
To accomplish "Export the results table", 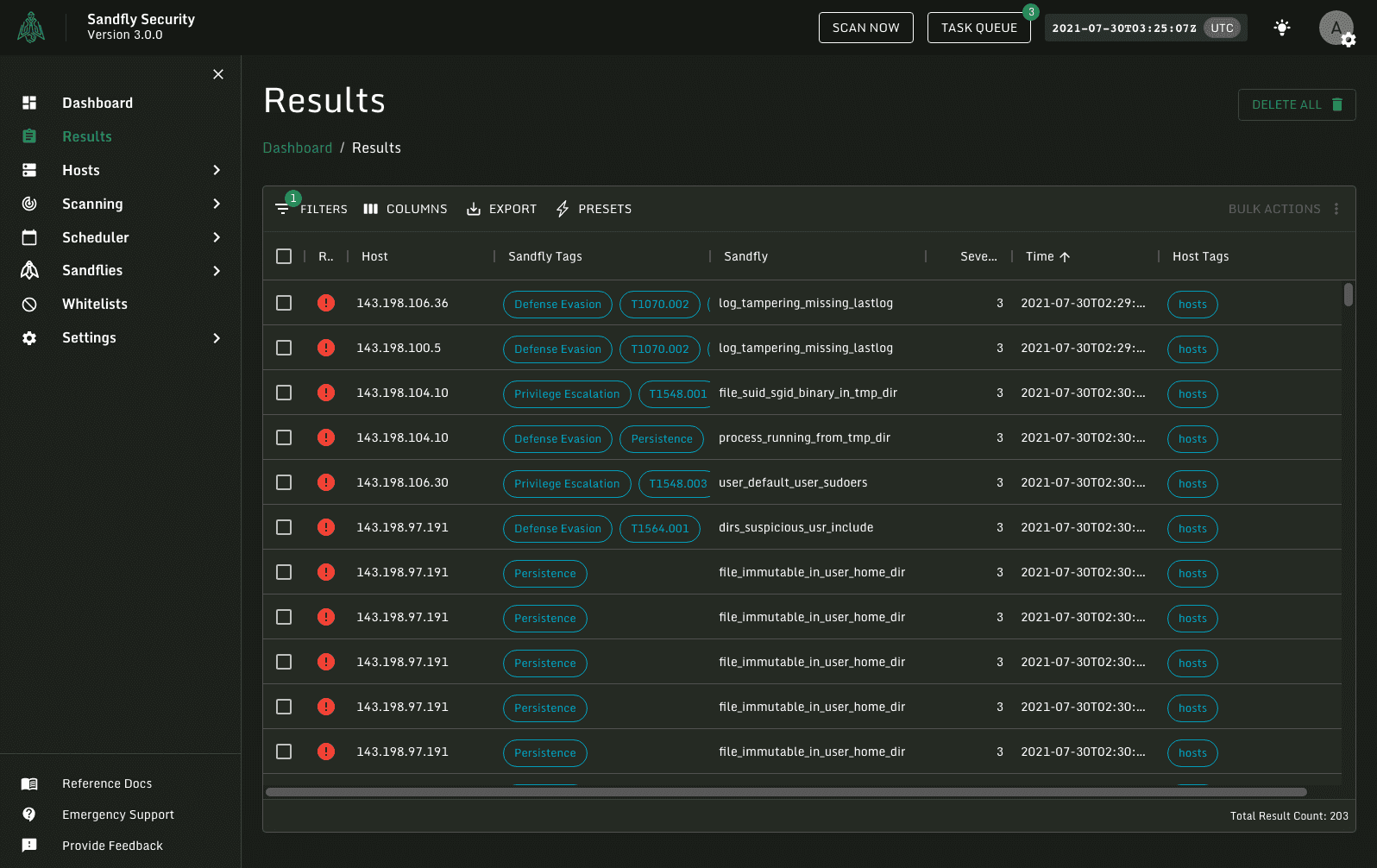I will coord(501,209).
